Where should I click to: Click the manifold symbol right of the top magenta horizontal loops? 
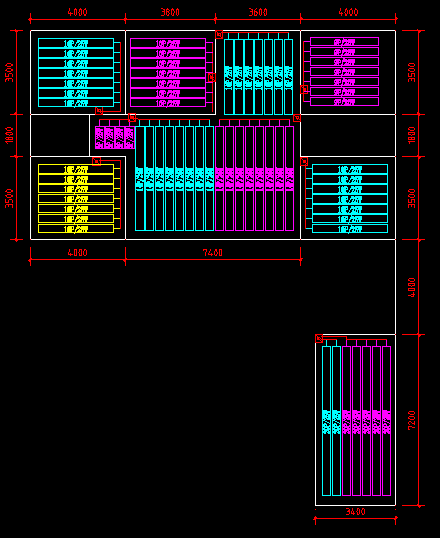212,78
